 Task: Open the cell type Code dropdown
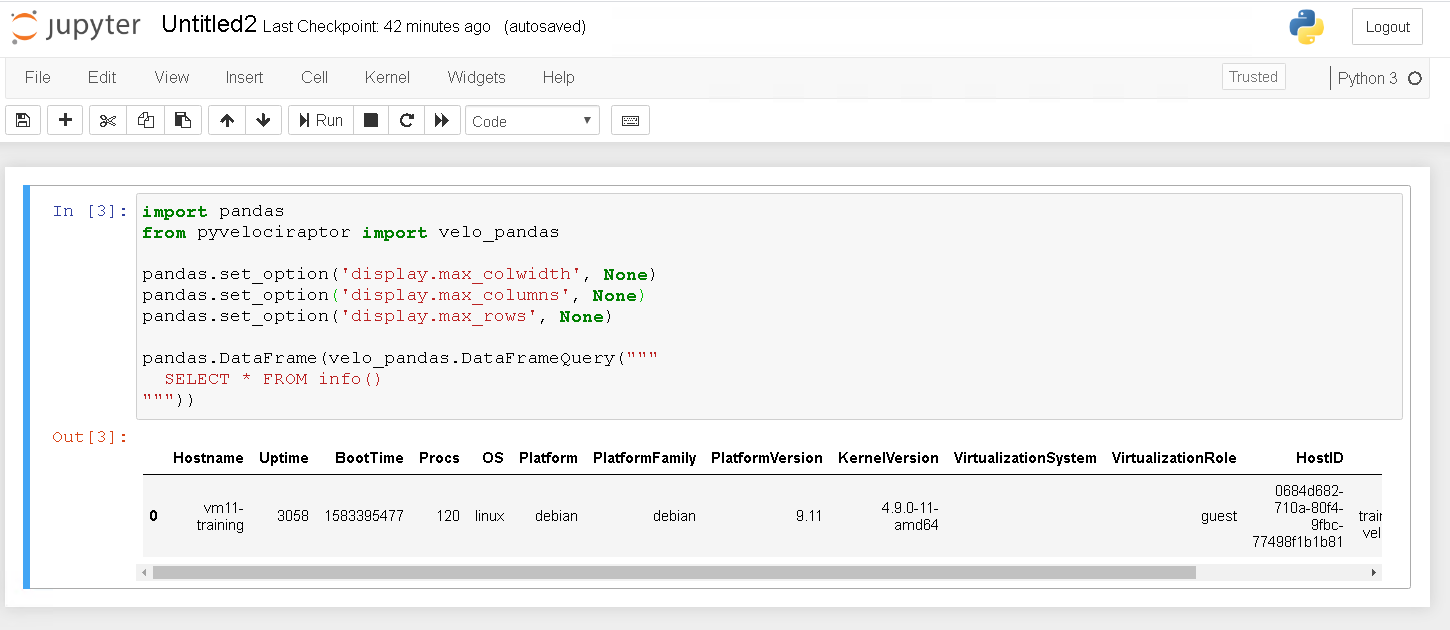coord(532,121)
